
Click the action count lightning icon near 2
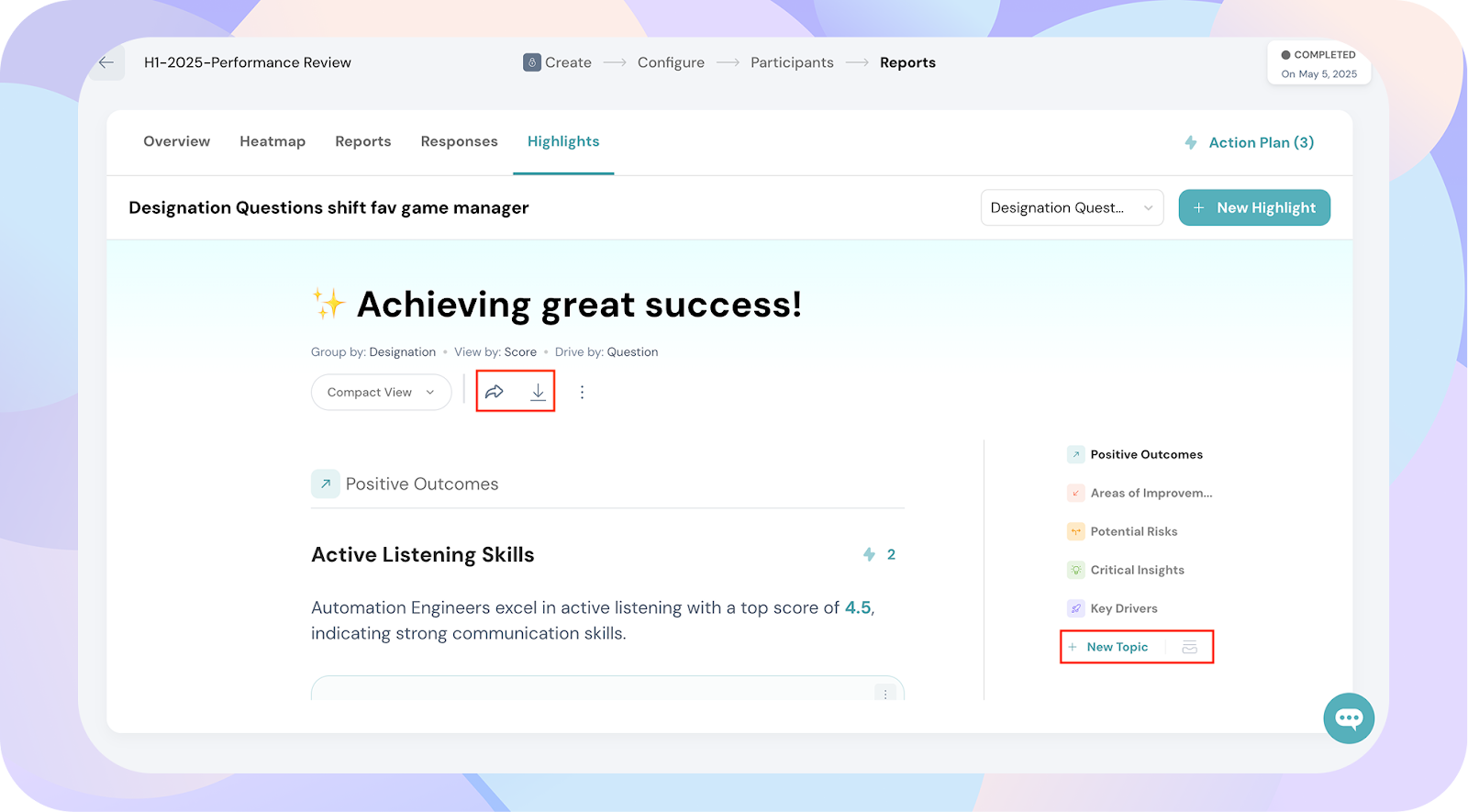tap(869, 554)
